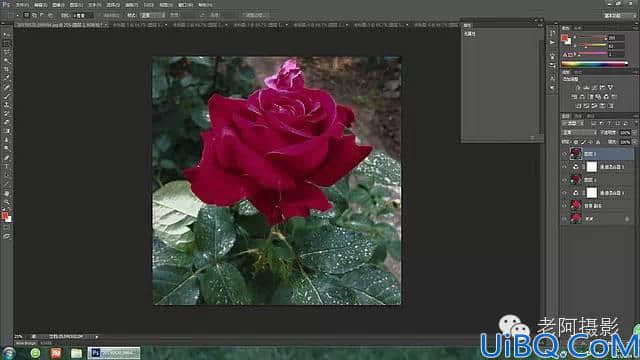Toggle lock transparent pixels
The height and width of the screenshot is (360, 640).
coord(576,142)
